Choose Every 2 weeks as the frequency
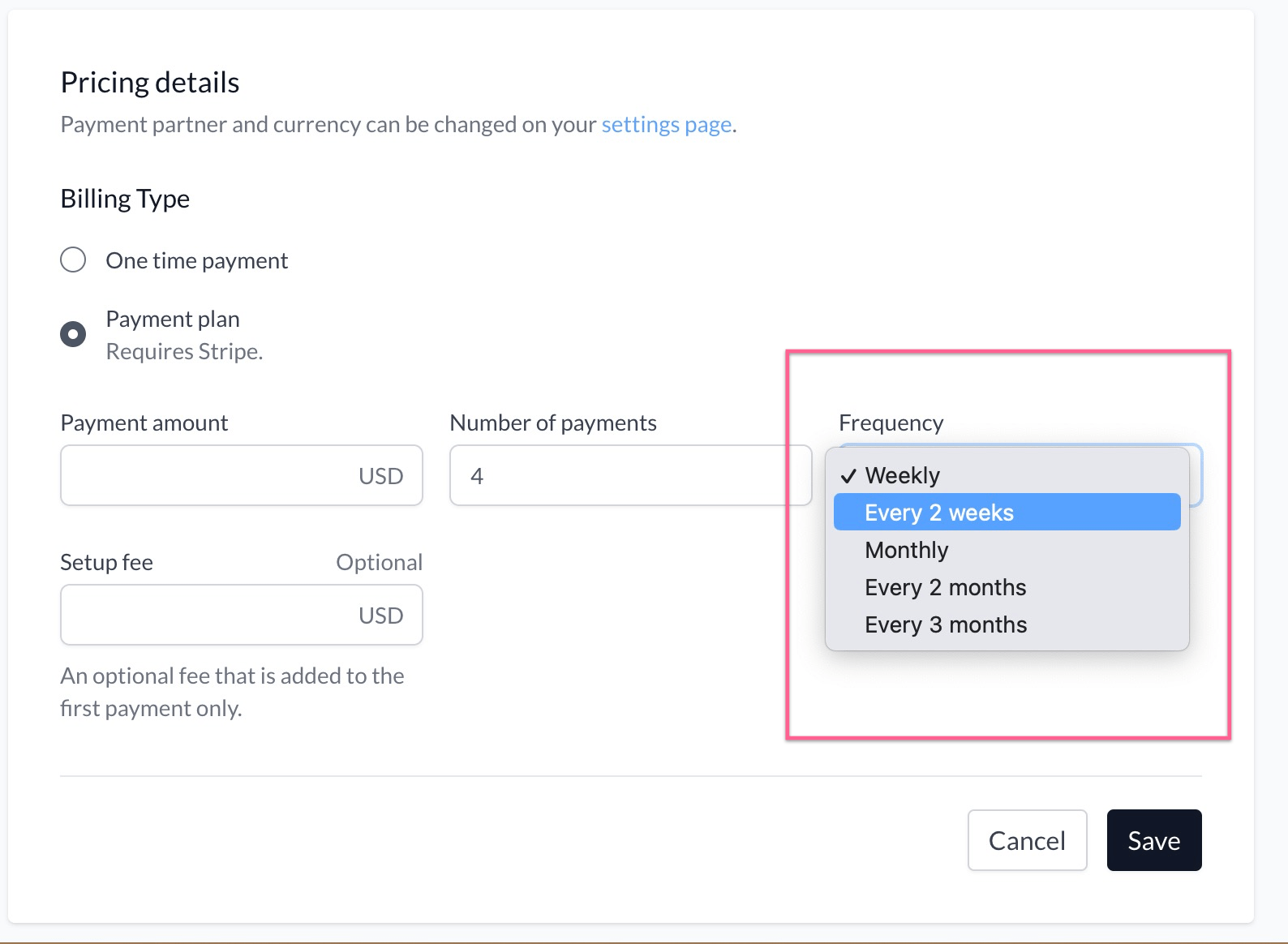This screenshot has width=1288, height=944. coord(938,512)
